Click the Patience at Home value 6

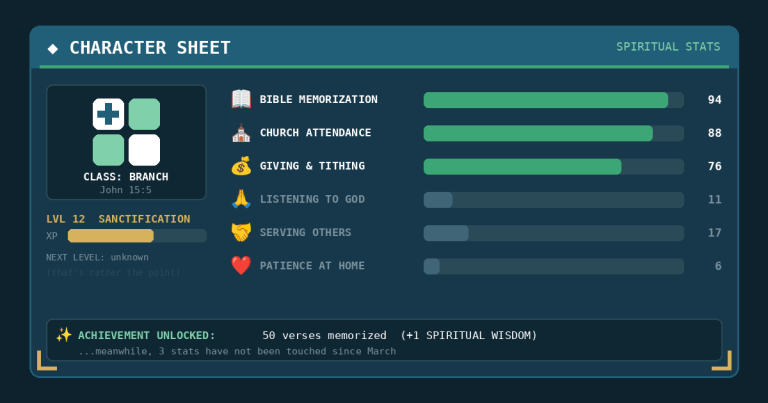tap(718, 266)
